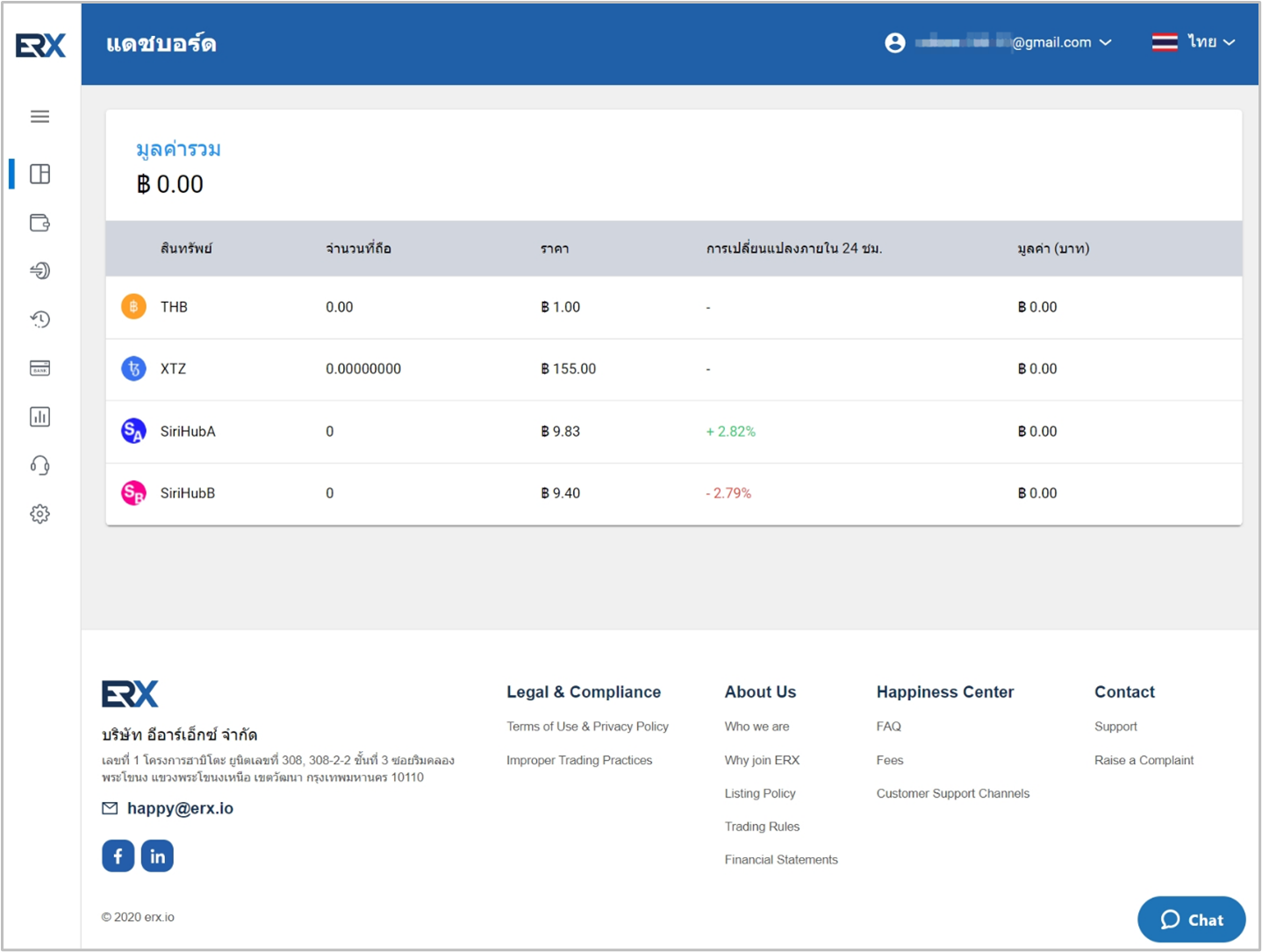Open the wallet sidebar icon
The width and height of the screenshot is (1262, 952).
tap(39, 223)
